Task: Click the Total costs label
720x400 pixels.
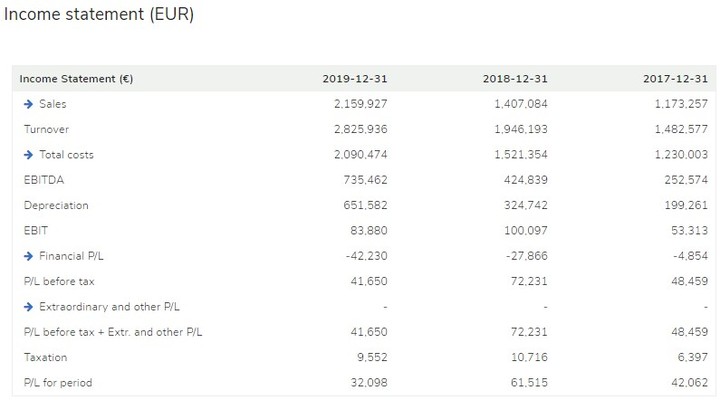Action: coord(67,155)
